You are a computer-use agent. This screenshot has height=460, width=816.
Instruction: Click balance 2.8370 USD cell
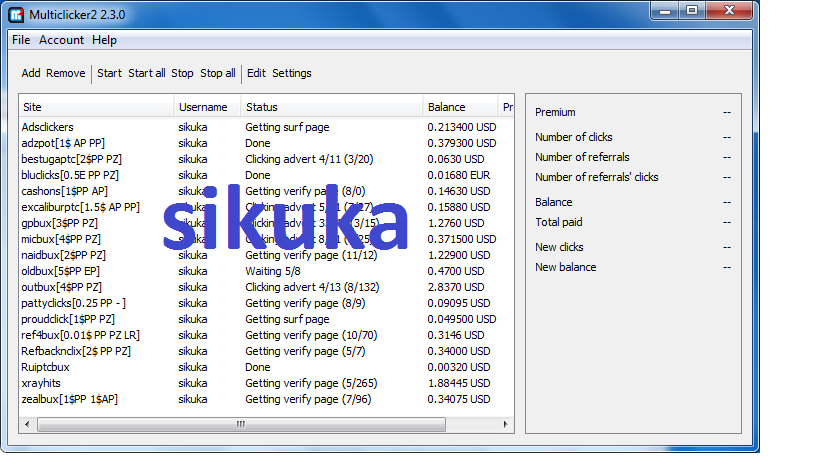pos(456,287)
